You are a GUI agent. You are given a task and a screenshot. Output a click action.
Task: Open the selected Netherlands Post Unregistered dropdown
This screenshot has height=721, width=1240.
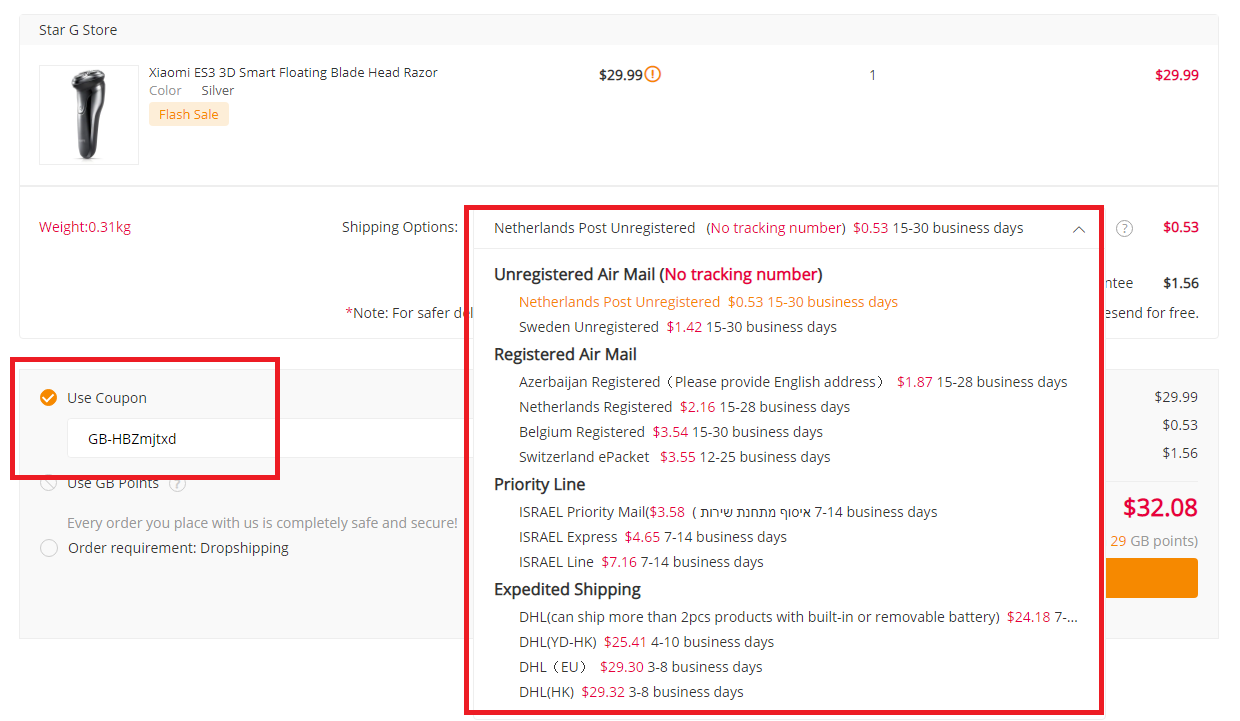click(760, 228)
